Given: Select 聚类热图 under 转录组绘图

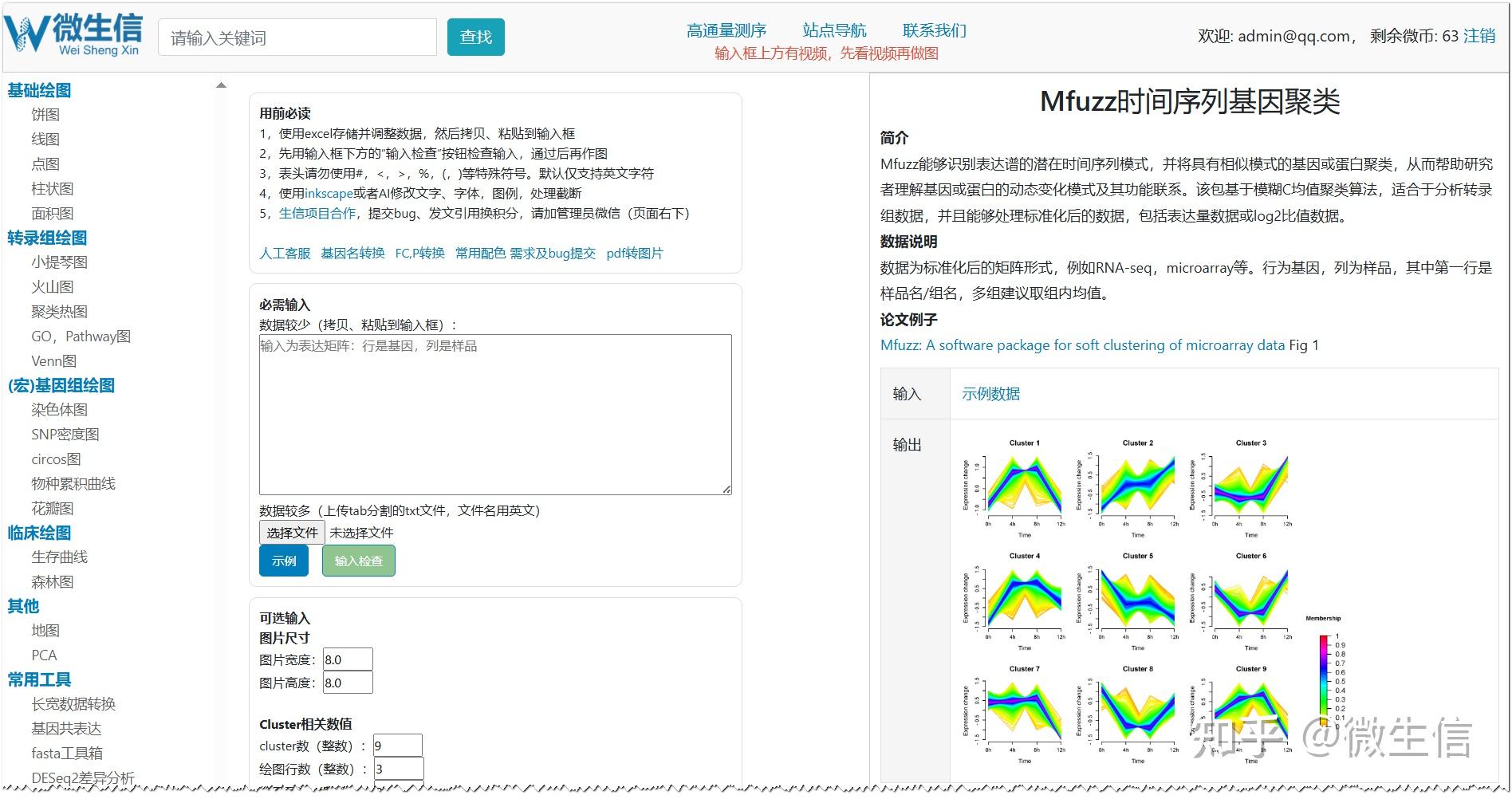Looking at the screenshot, I should (60, 311).
